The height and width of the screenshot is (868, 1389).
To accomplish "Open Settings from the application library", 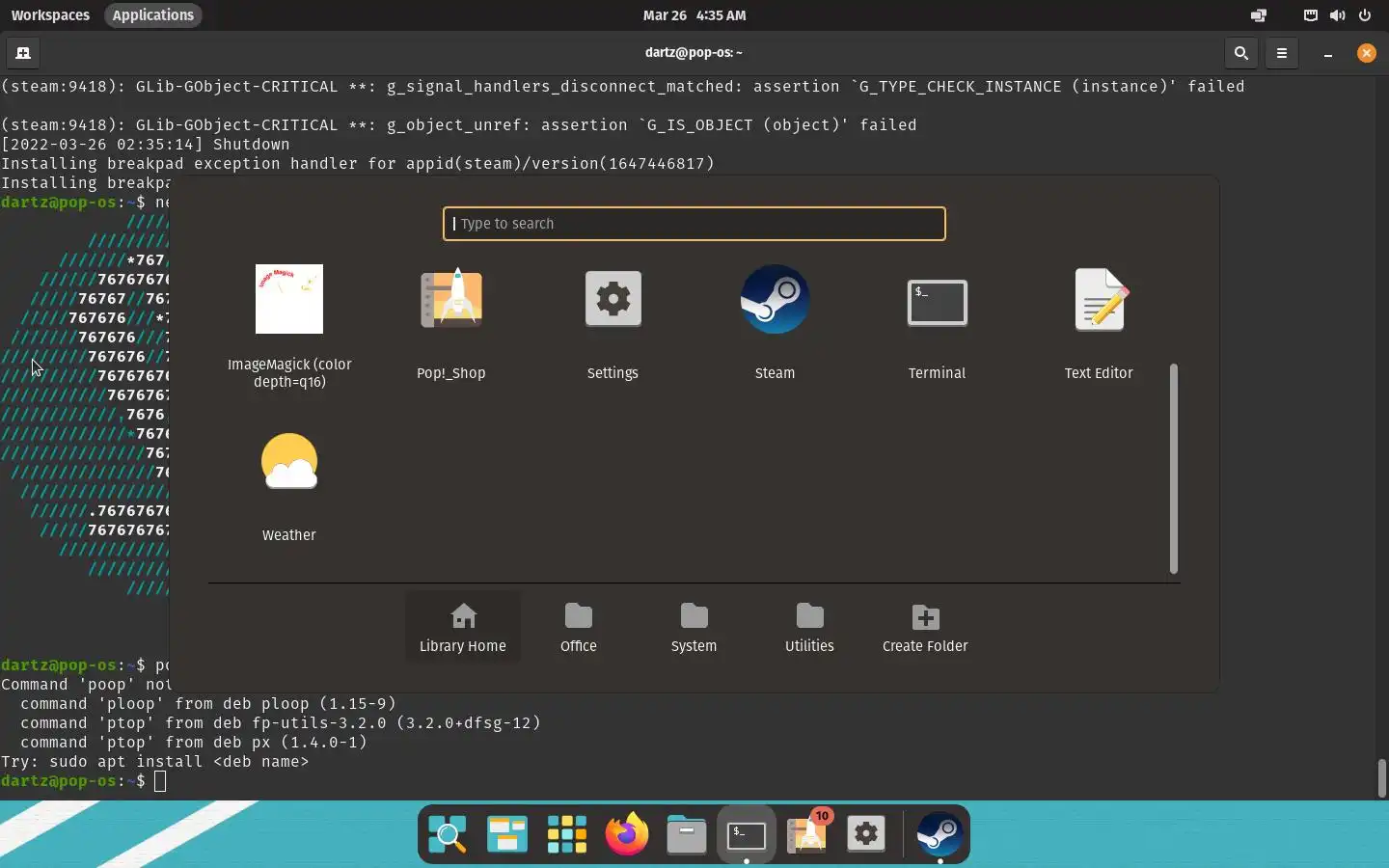I will click(x=613, y=326).
